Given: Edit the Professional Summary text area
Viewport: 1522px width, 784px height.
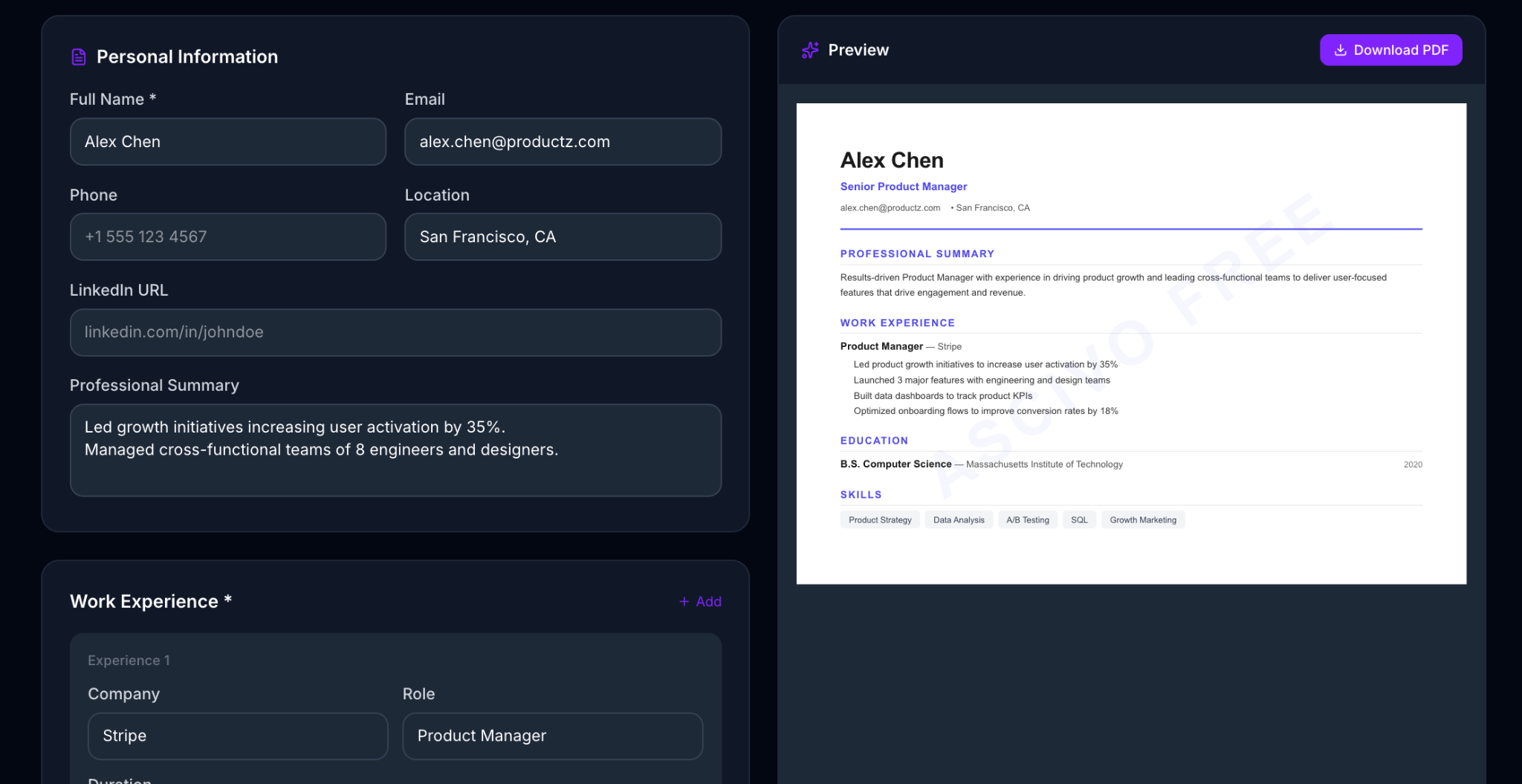Looking at the screenshot, I should [395, 450].
